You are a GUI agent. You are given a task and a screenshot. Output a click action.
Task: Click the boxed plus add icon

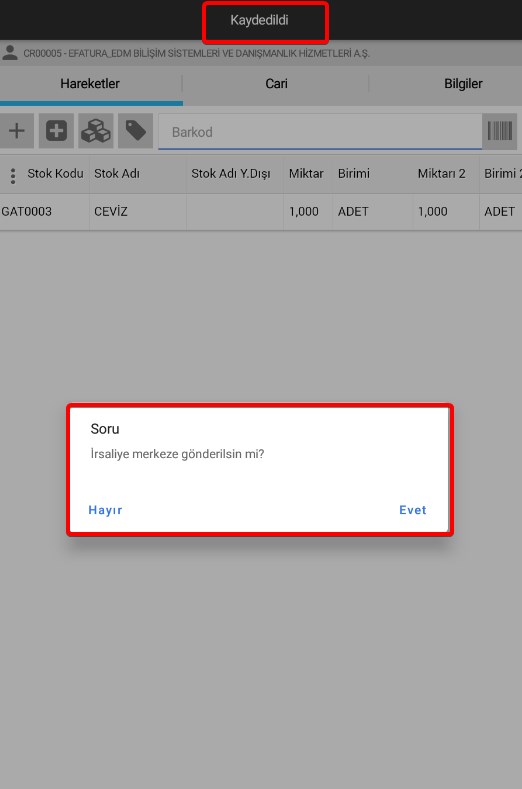click(x=56, y=131)
